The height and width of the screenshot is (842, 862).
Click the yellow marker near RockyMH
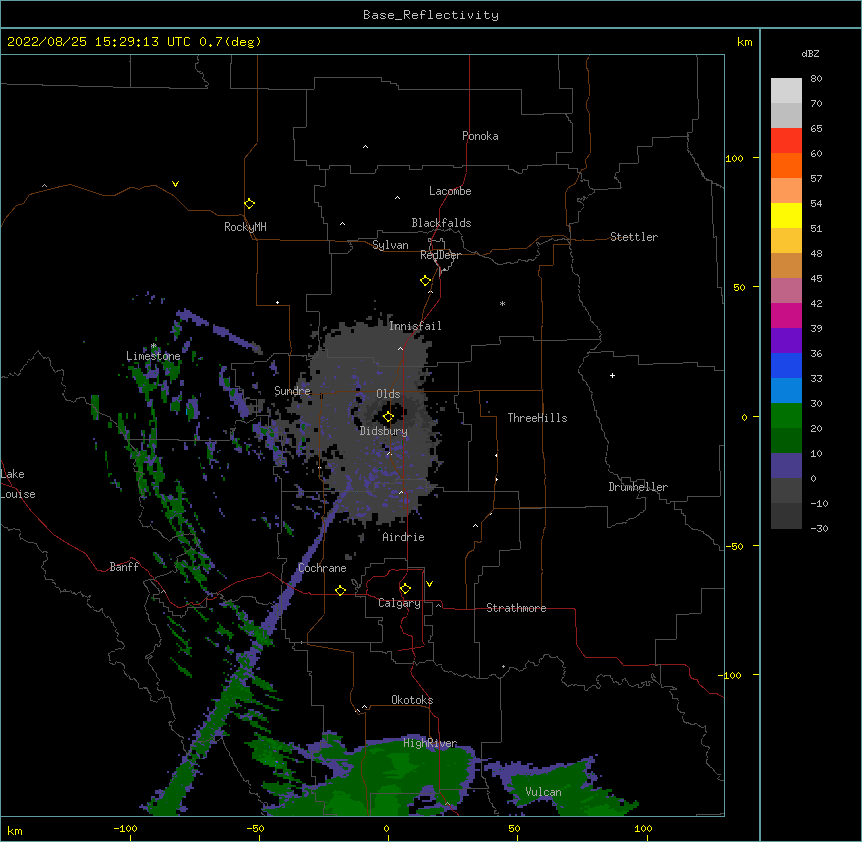pos(250,204)
